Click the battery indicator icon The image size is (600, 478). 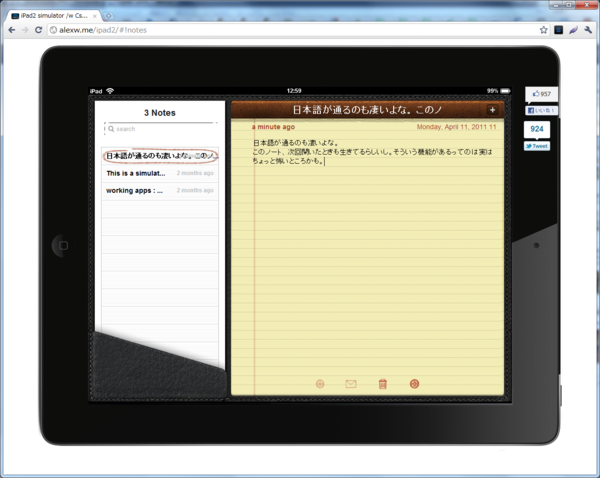click(x=505, y=91)
